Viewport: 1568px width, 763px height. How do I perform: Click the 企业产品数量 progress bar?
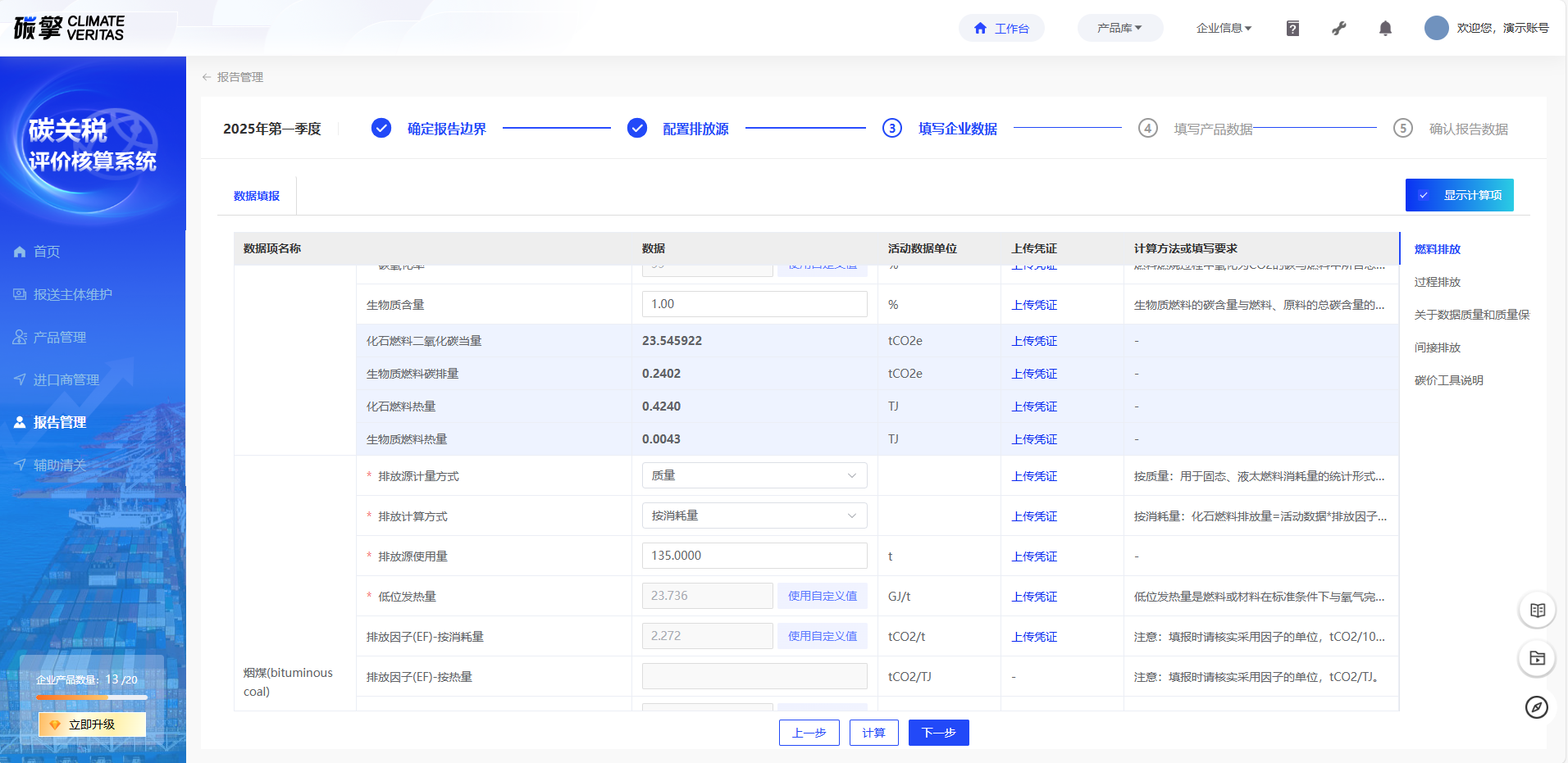(x=91, y=697)
